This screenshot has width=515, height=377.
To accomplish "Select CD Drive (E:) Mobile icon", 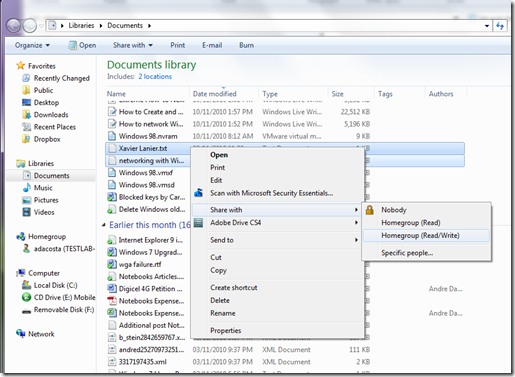I will 26,297.
